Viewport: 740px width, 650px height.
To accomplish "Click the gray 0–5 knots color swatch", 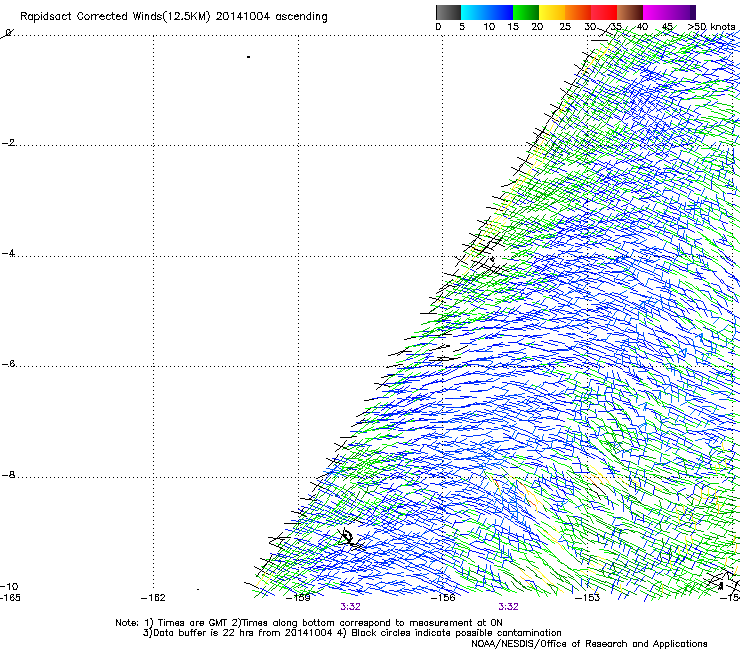I will pyautogui.click(x=448, y=12).
